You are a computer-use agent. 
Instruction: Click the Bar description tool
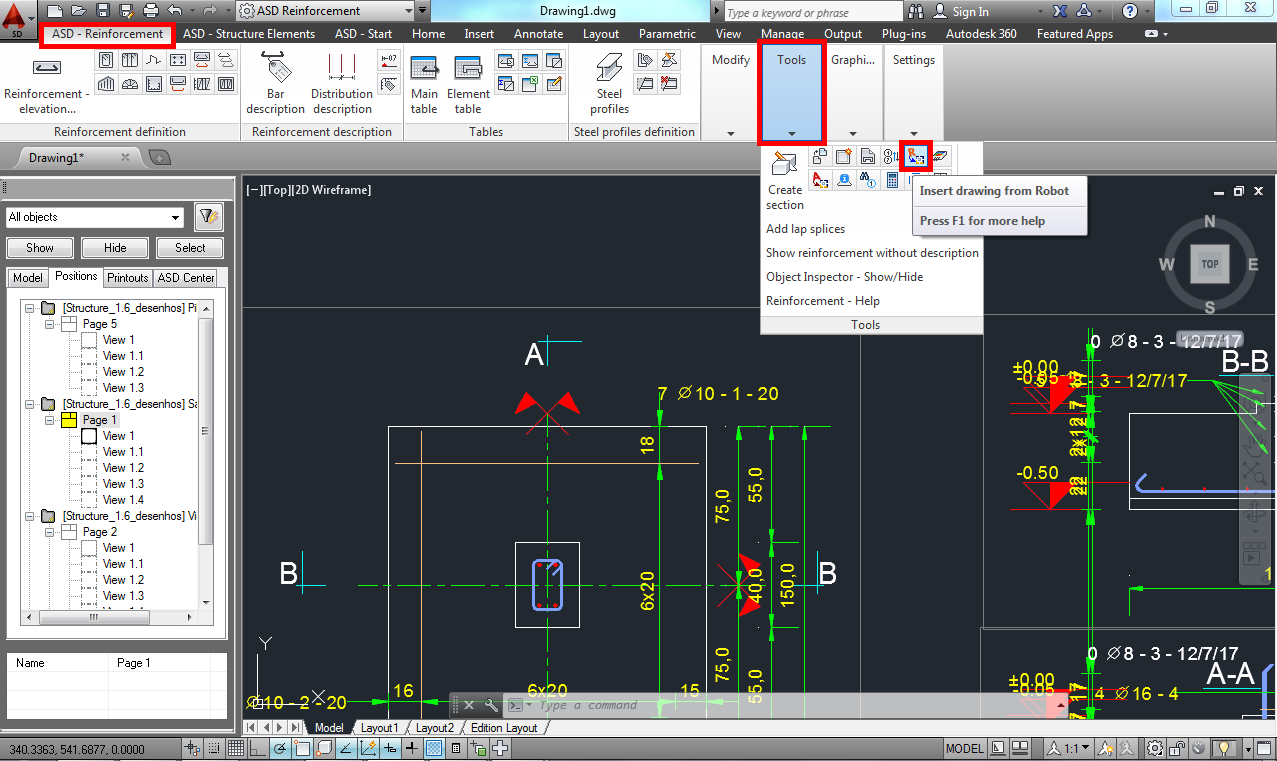pos(275,82)
